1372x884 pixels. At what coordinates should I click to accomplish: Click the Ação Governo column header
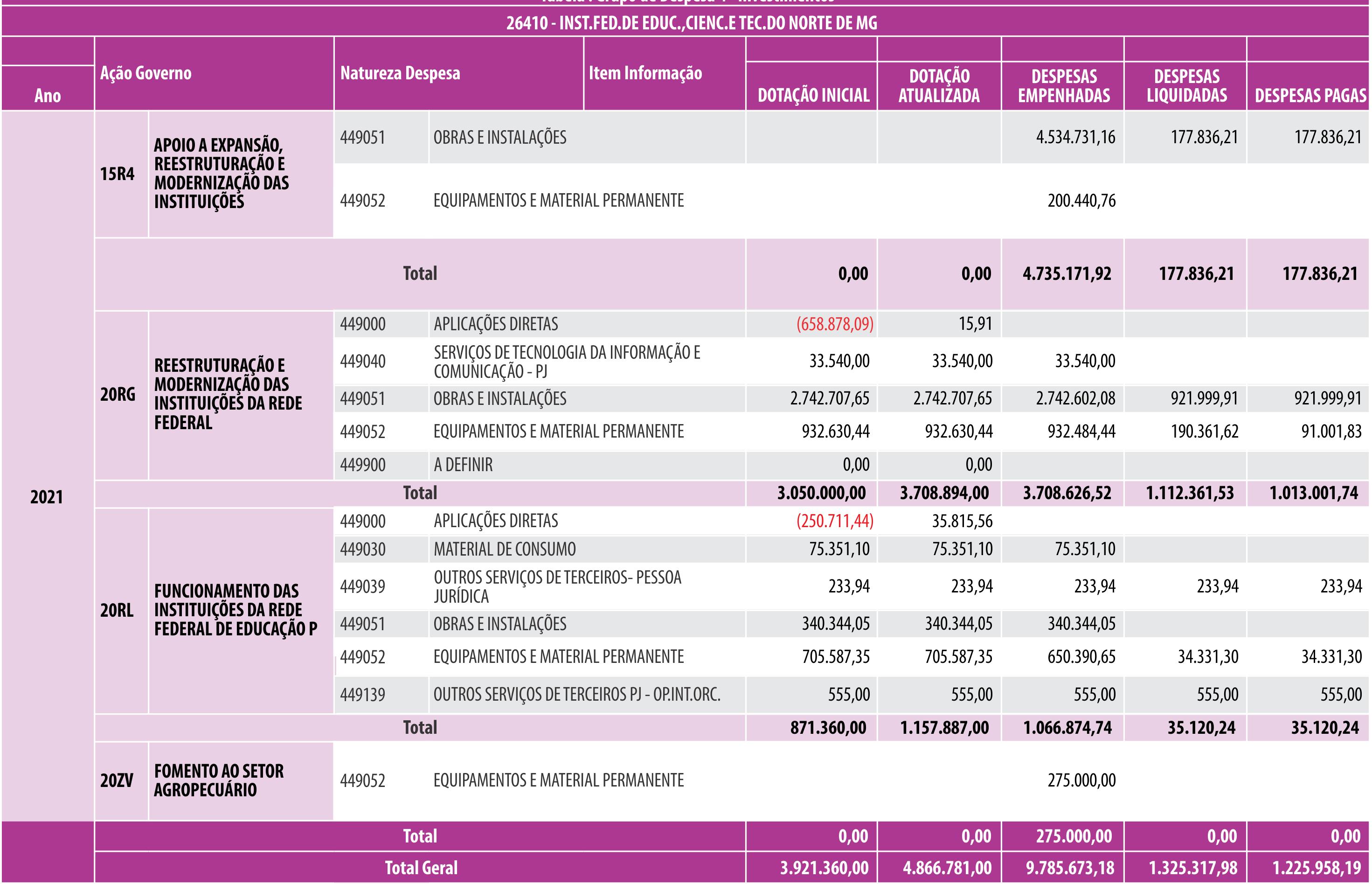(146, 74)
